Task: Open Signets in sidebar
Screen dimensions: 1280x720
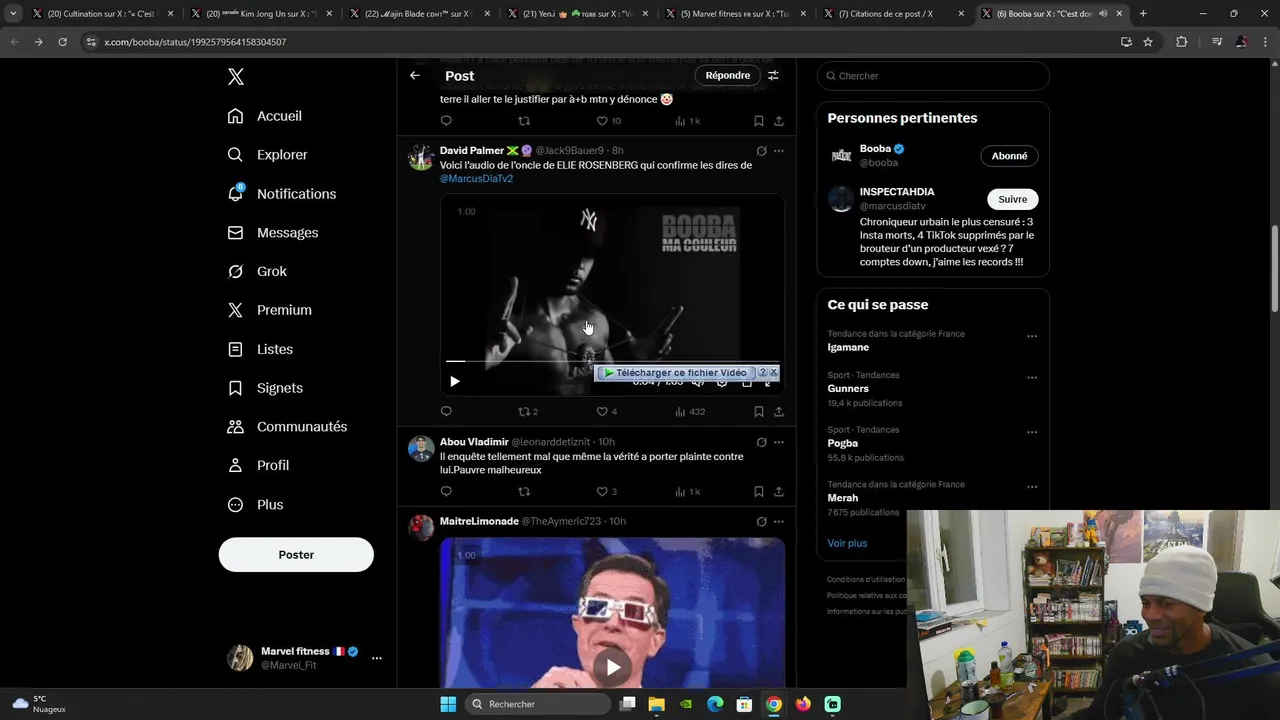Action: click(x=265, y=388)
